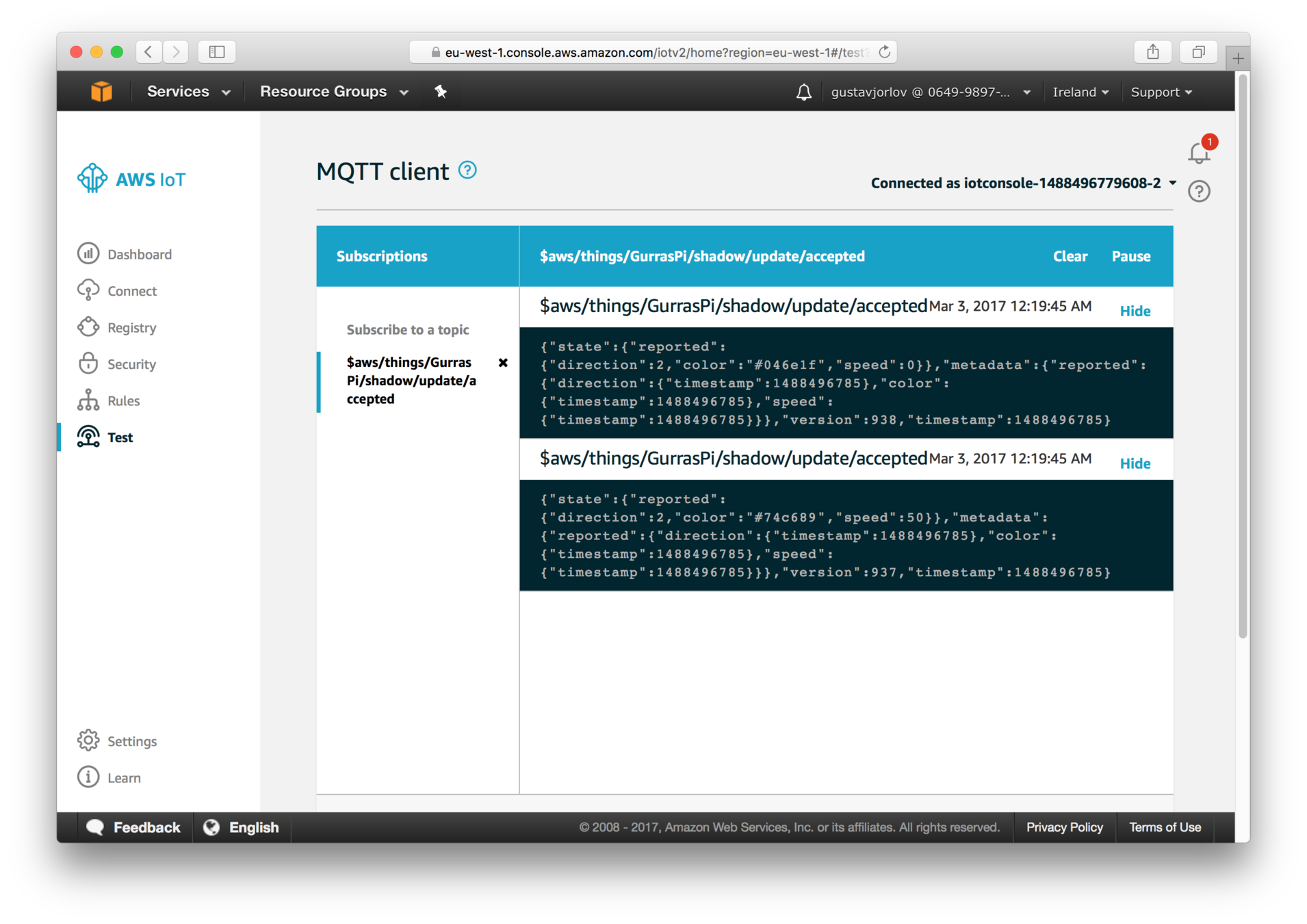Click the Safari share icon

(1153, 51)
